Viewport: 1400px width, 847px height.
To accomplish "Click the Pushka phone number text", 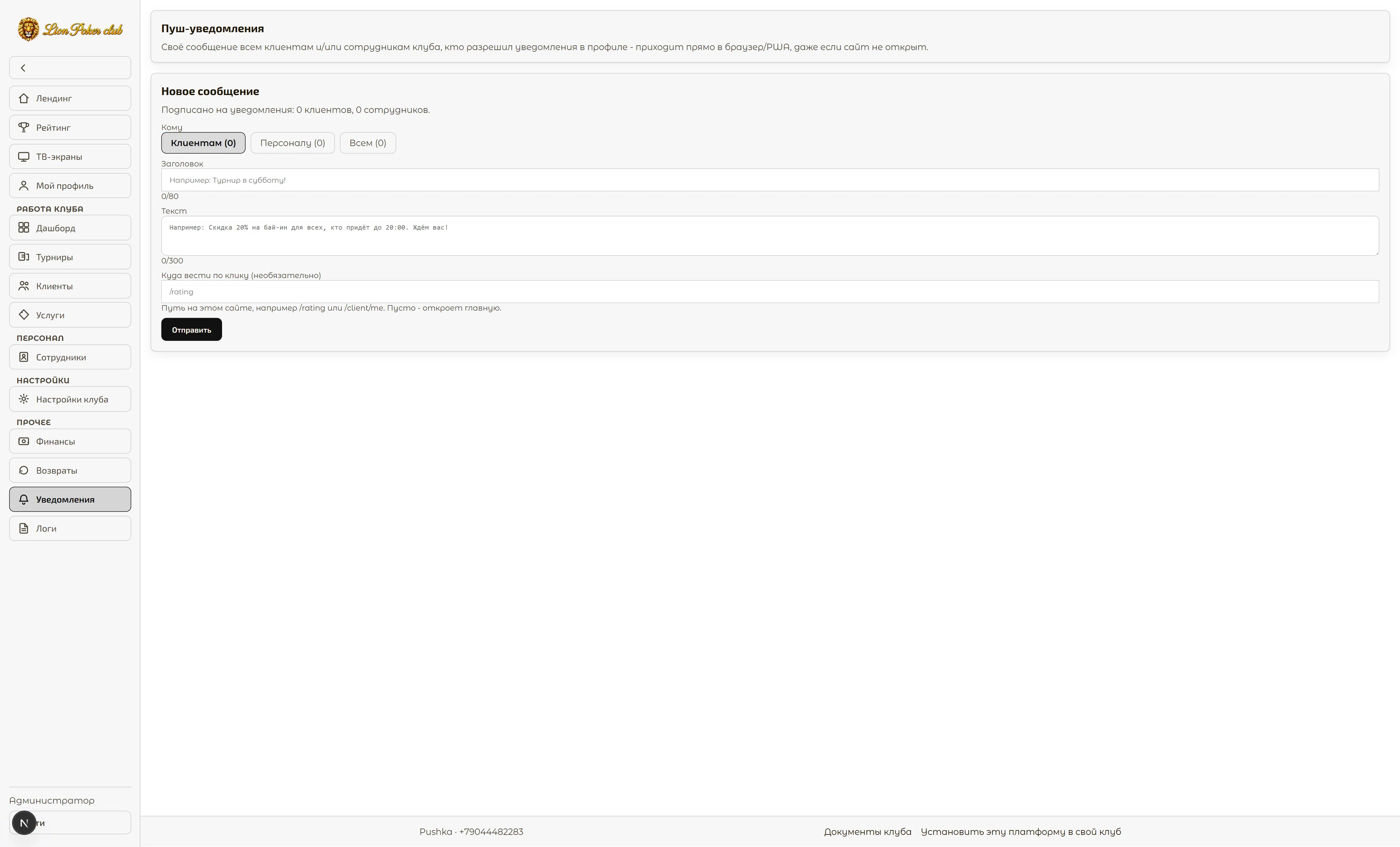I will [471, 832].
